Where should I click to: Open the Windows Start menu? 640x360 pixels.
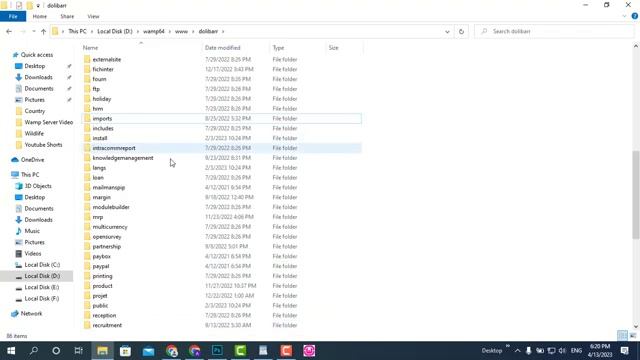11,351
